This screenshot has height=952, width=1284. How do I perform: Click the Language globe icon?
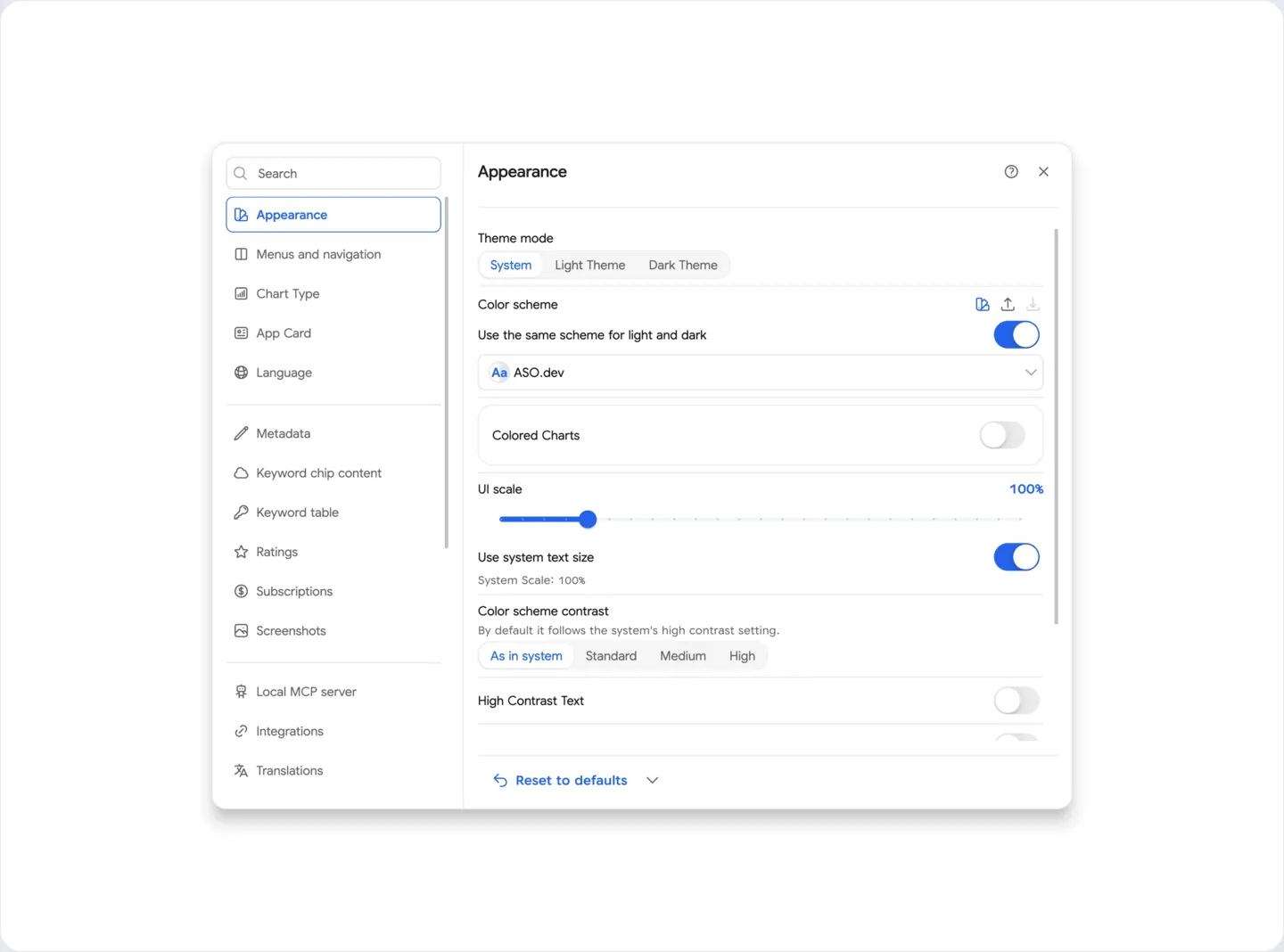coord(241,373)
